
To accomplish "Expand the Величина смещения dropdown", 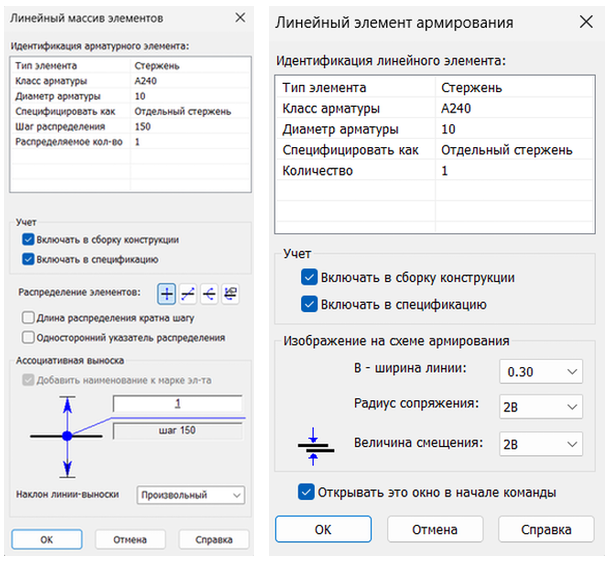I will (x=541, y=444).
